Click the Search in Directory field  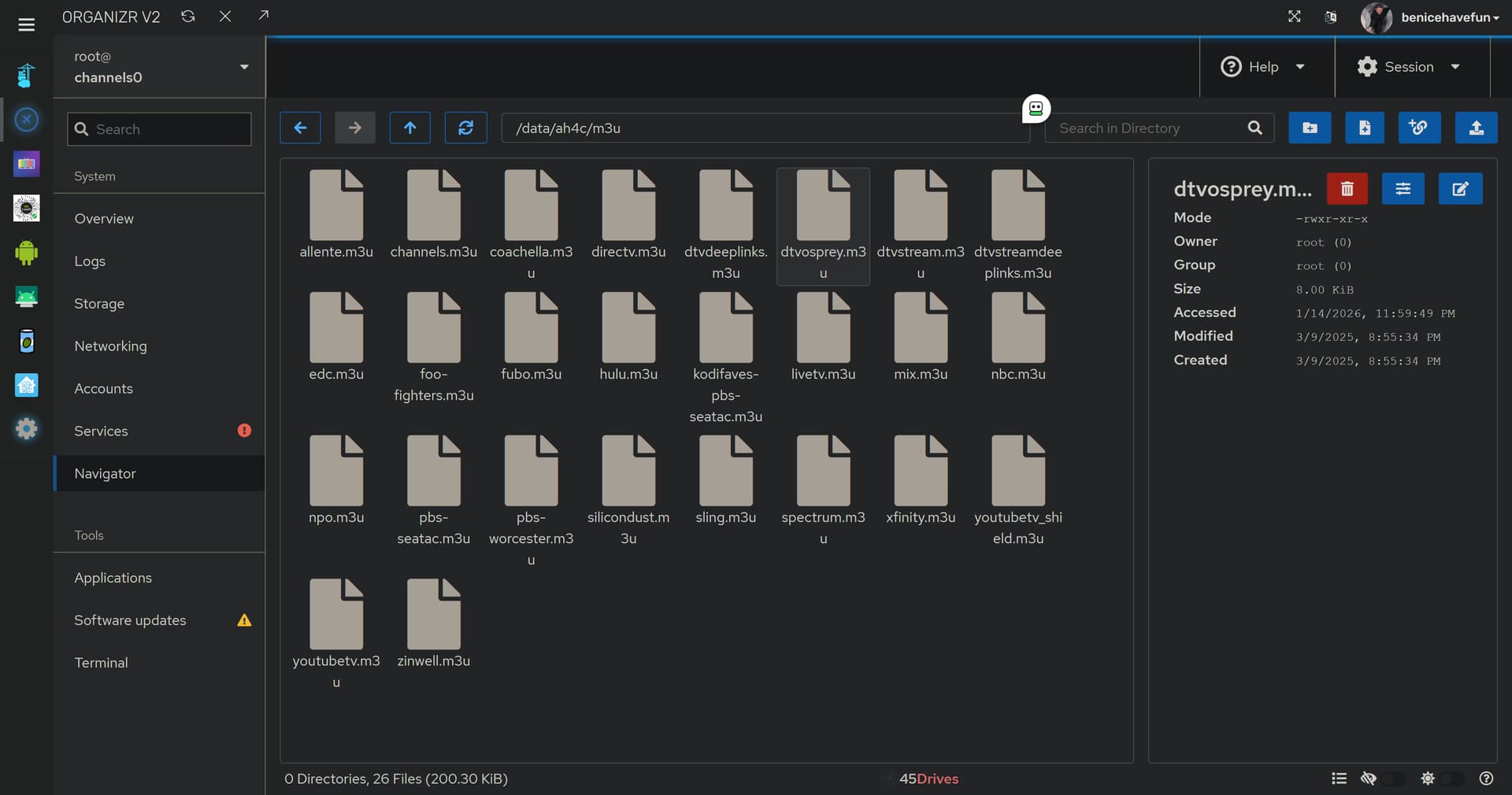1148,128
